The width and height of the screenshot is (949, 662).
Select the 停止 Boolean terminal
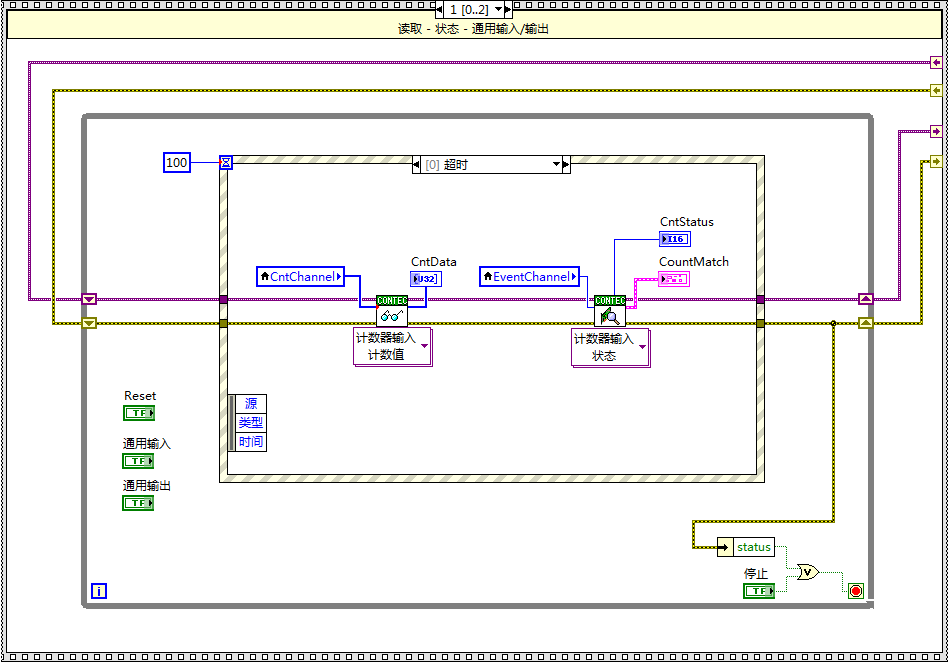coord(758,591)
